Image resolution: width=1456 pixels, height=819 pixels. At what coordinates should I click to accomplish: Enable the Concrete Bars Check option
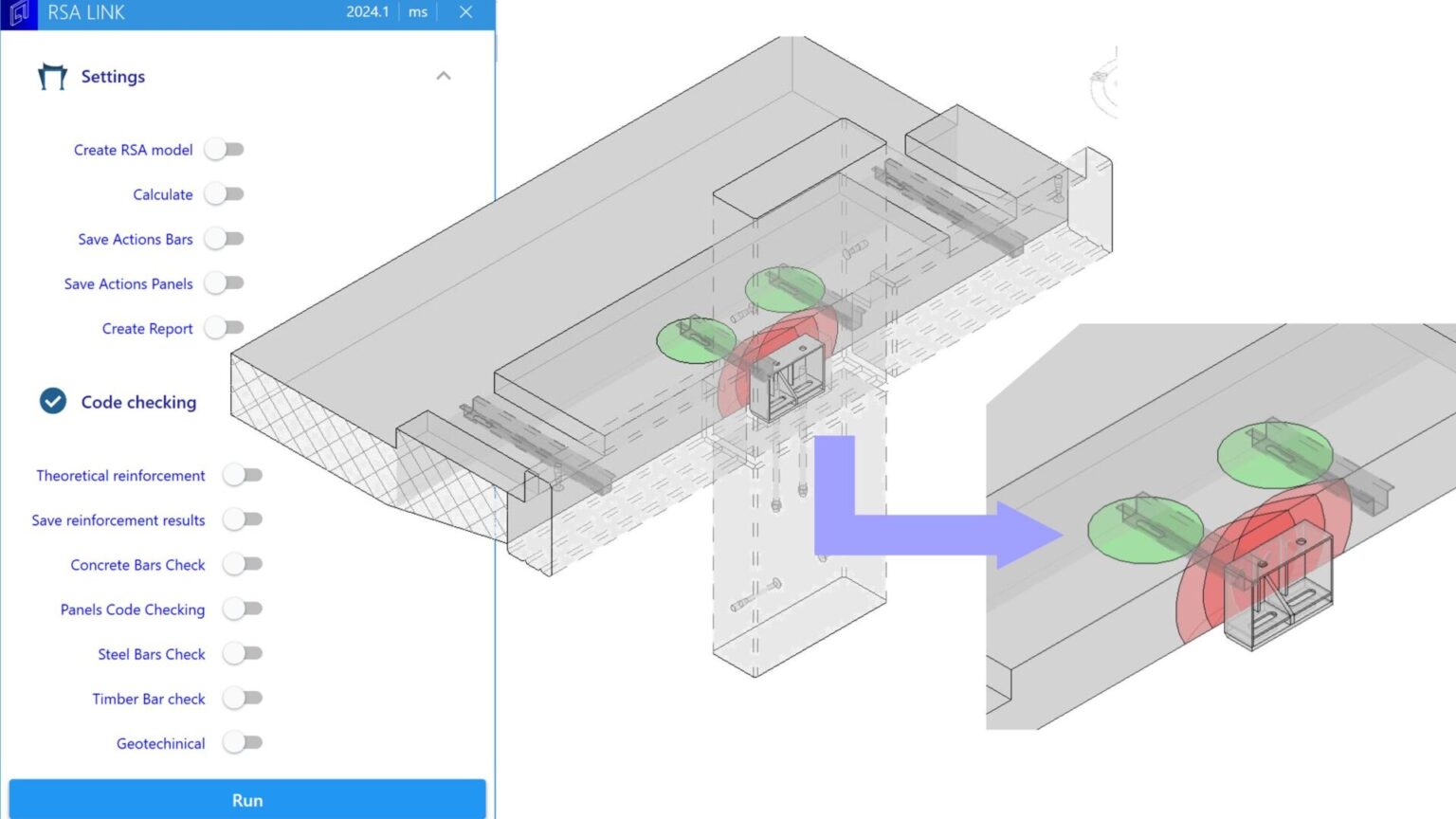243,564
